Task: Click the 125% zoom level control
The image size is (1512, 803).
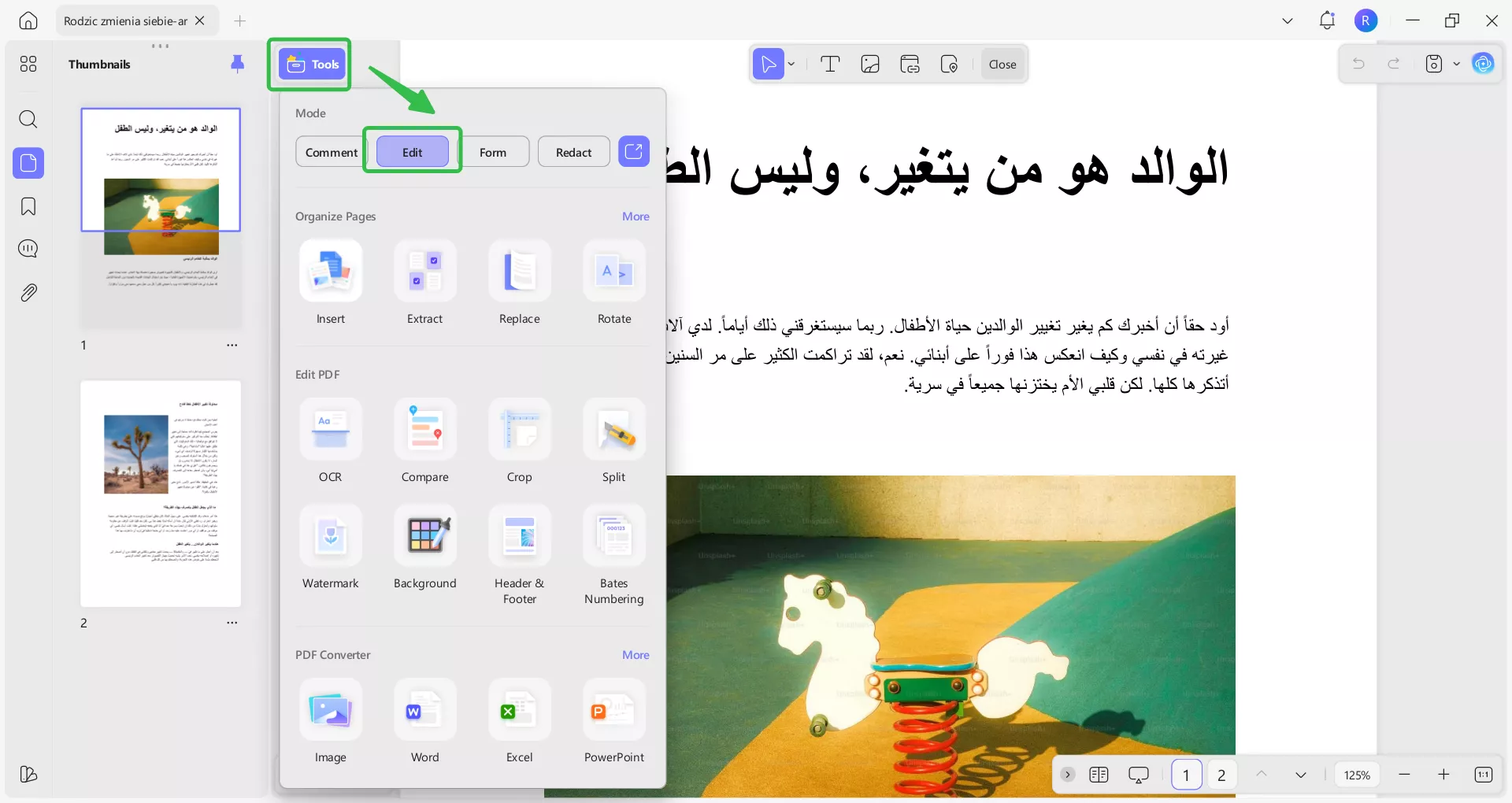Action: (x=1357, y=775)
